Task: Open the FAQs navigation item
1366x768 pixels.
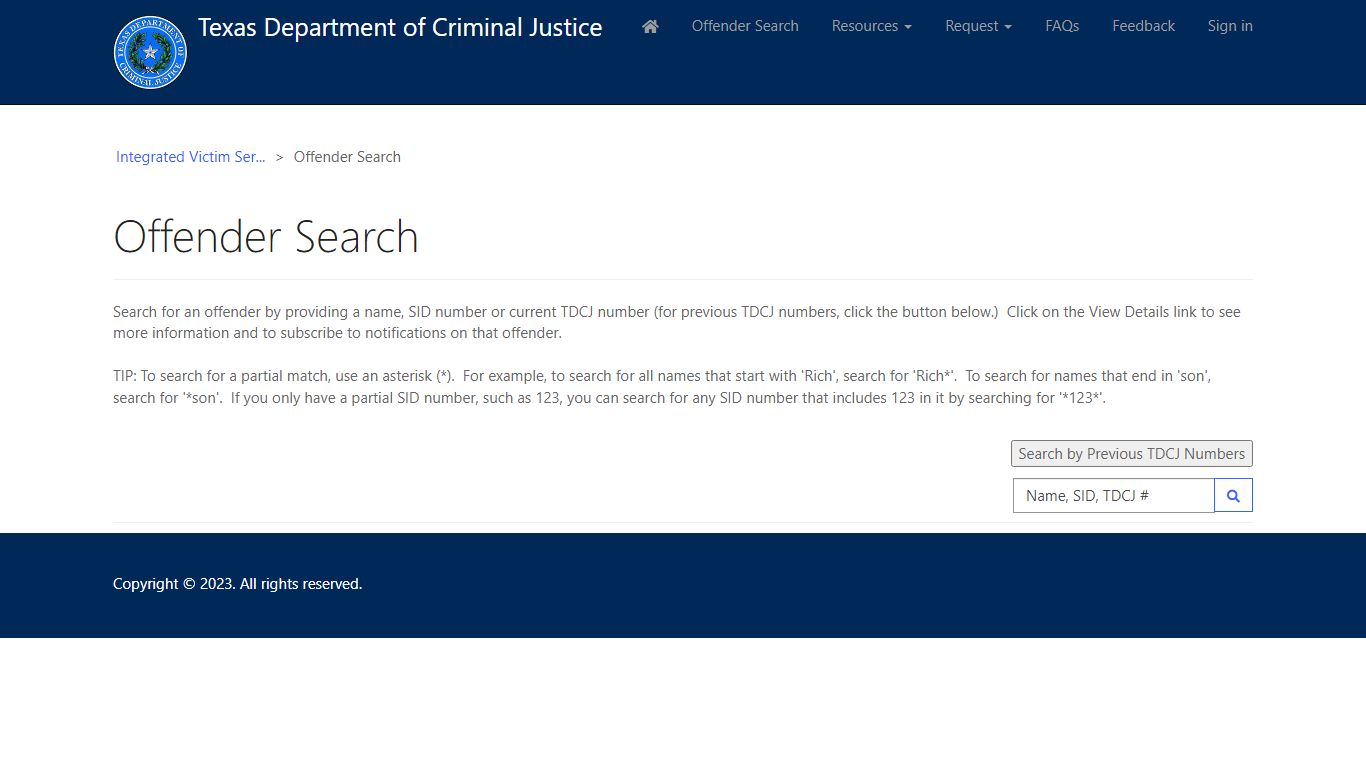Action: click(1061, 26)
